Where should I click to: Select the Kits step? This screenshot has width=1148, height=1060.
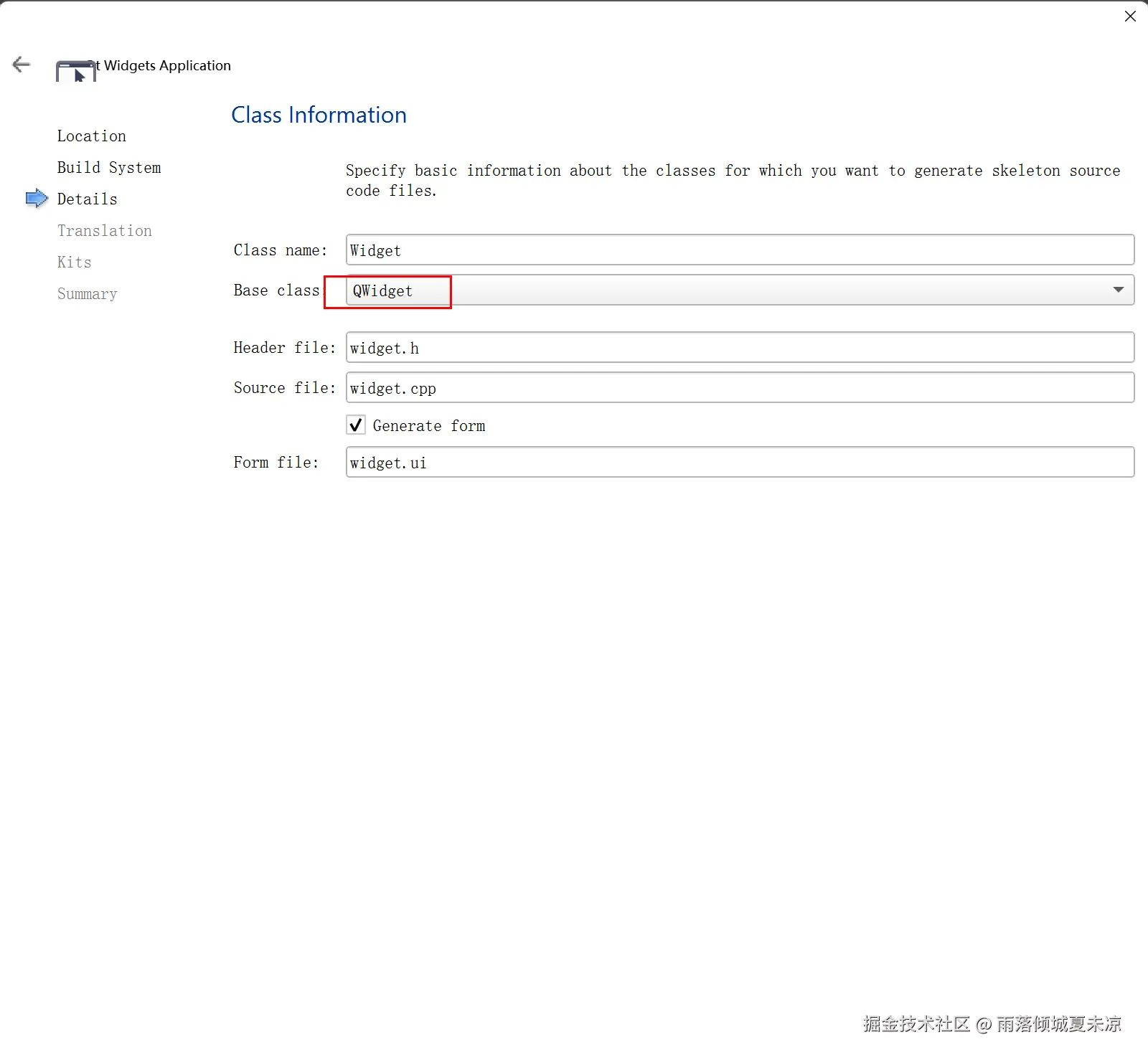75,262
